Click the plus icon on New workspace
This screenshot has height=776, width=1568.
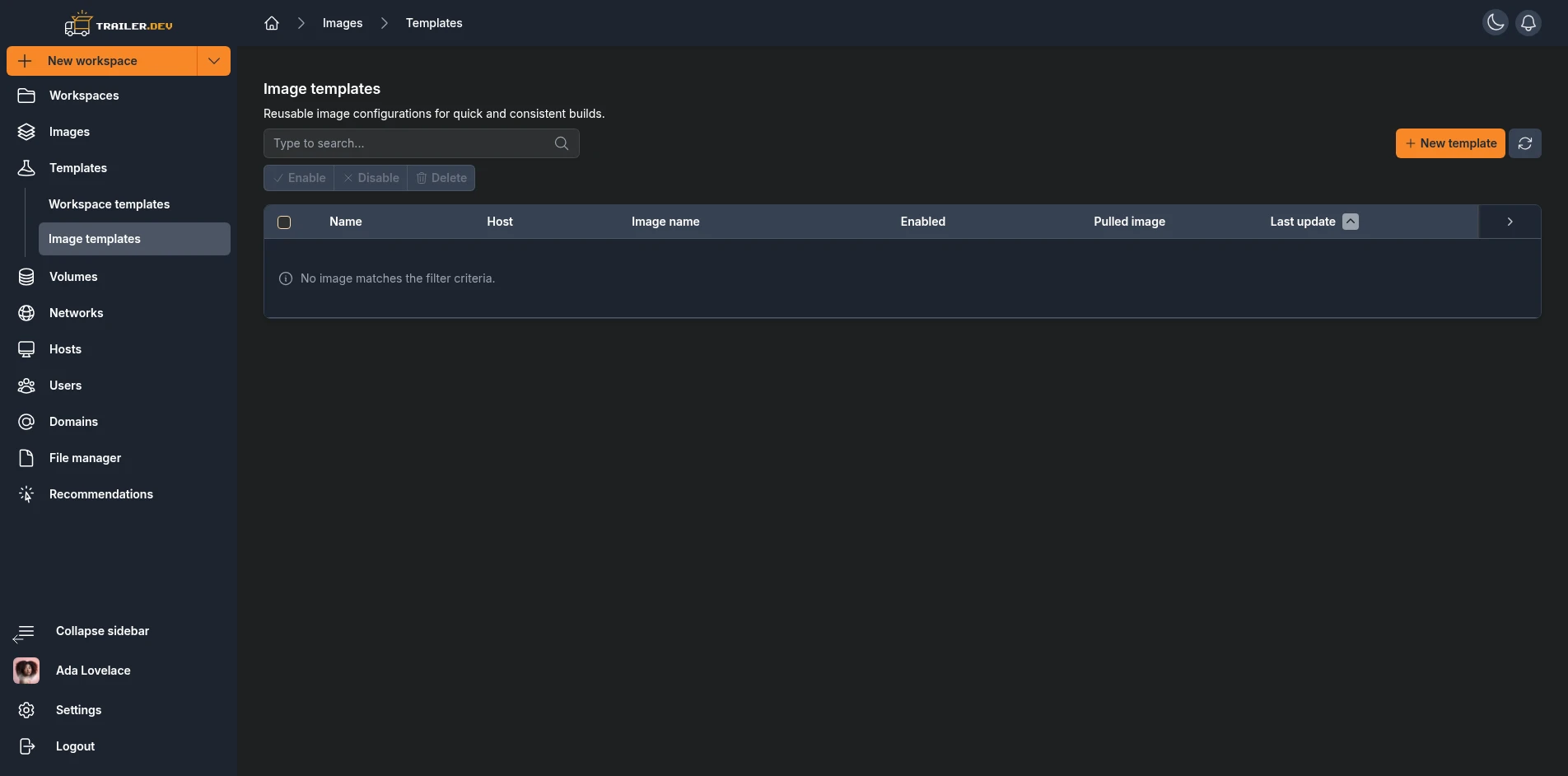(25, 61)
